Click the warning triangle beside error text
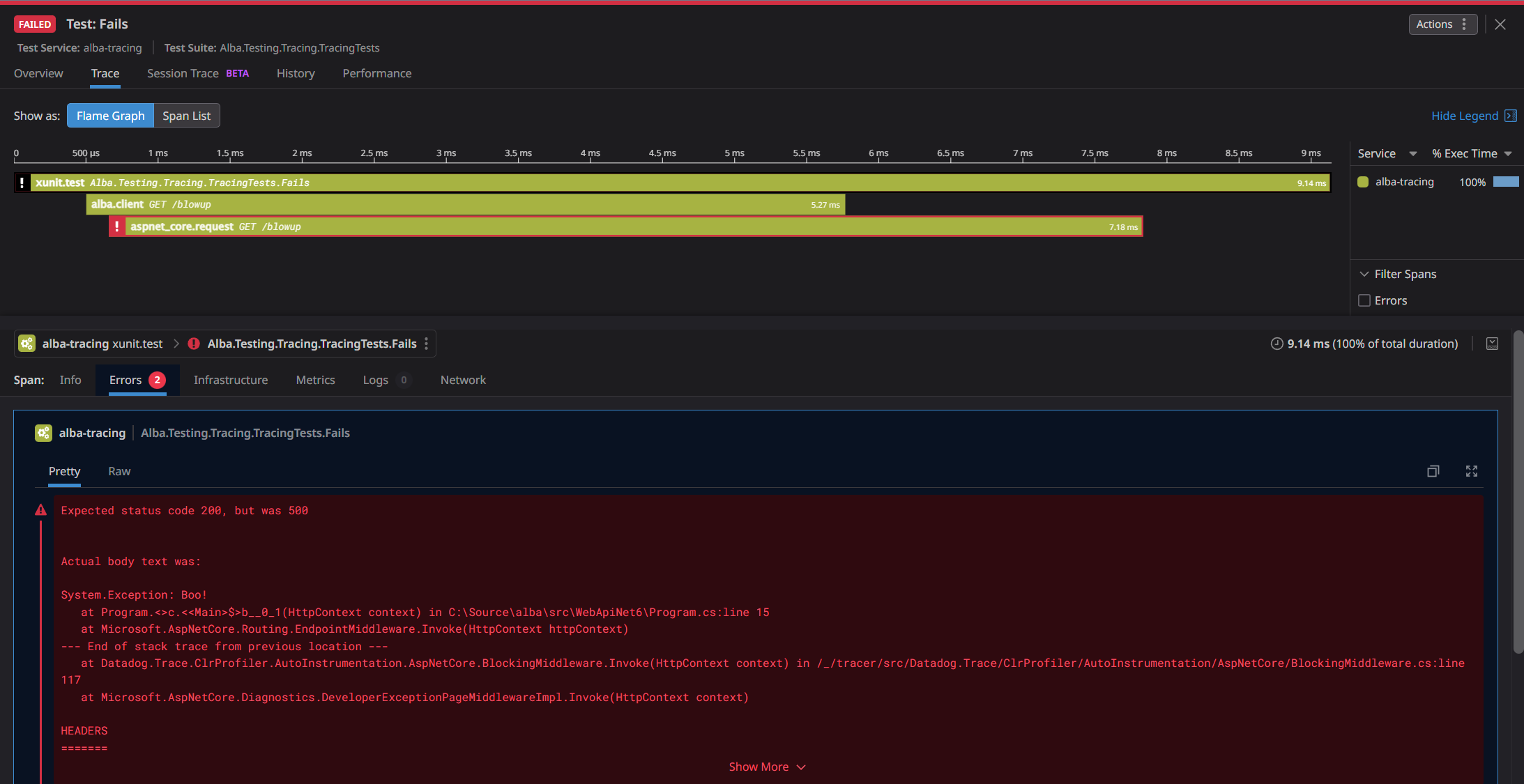The height and width of the screenshot is (784, 1524). pyautogui.click(x=41, y=510)
